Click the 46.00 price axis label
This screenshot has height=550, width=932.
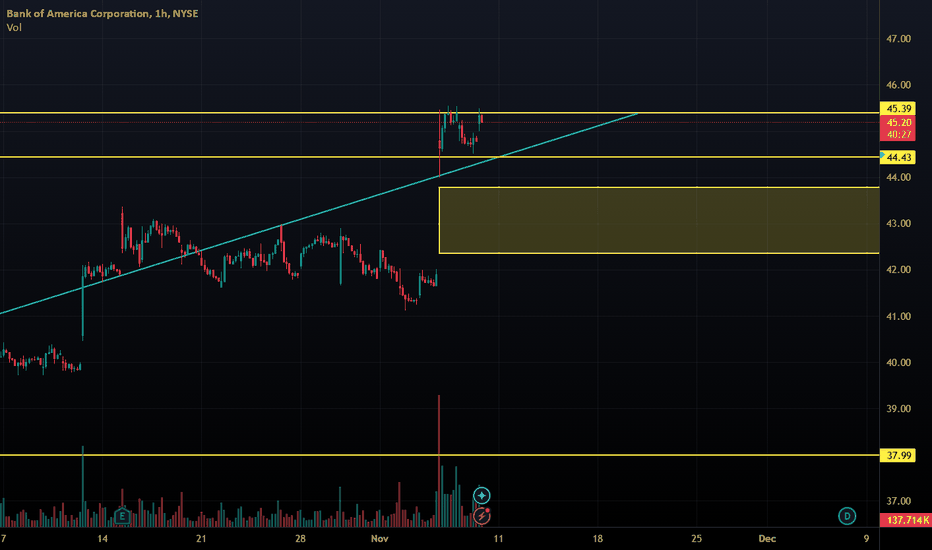tap(898, 85)
